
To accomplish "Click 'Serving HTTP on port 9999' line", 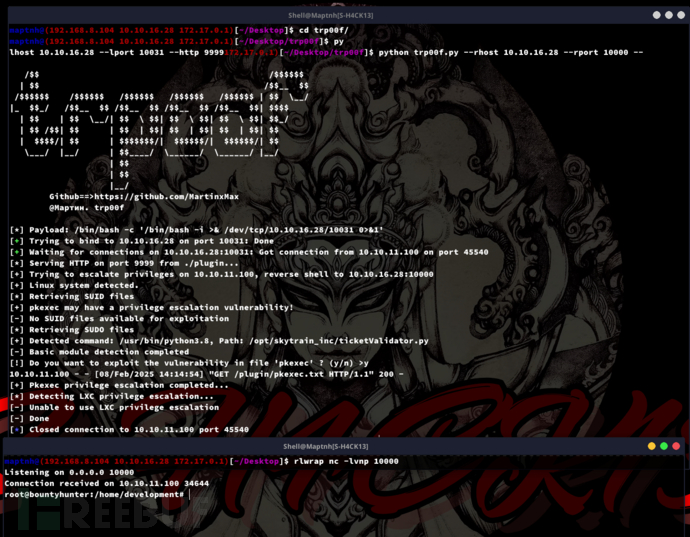I will click(x=124, y=263).
